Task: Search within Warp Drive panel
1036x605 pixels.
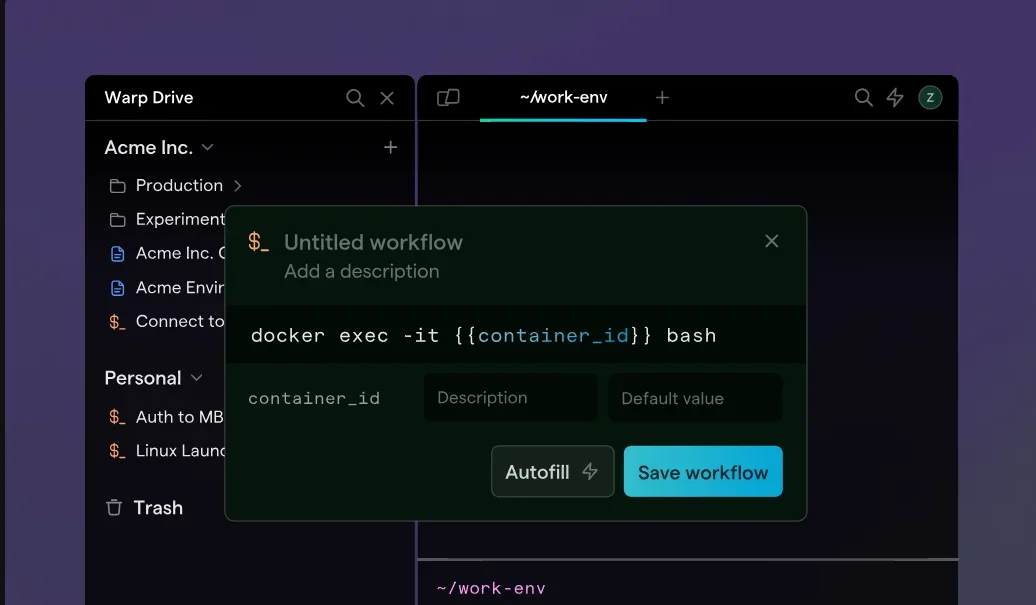Action: 355,98
